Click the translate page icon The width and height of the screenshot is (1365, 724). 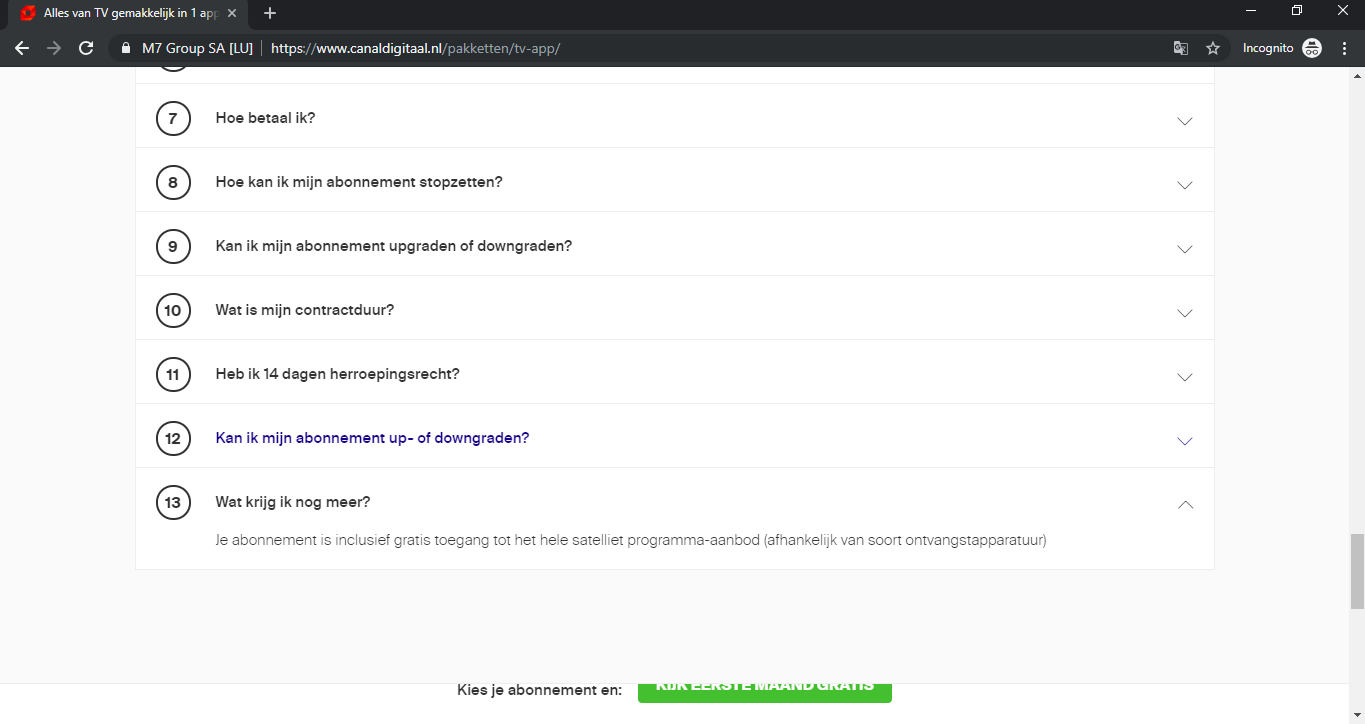[x=1181, y=48]
